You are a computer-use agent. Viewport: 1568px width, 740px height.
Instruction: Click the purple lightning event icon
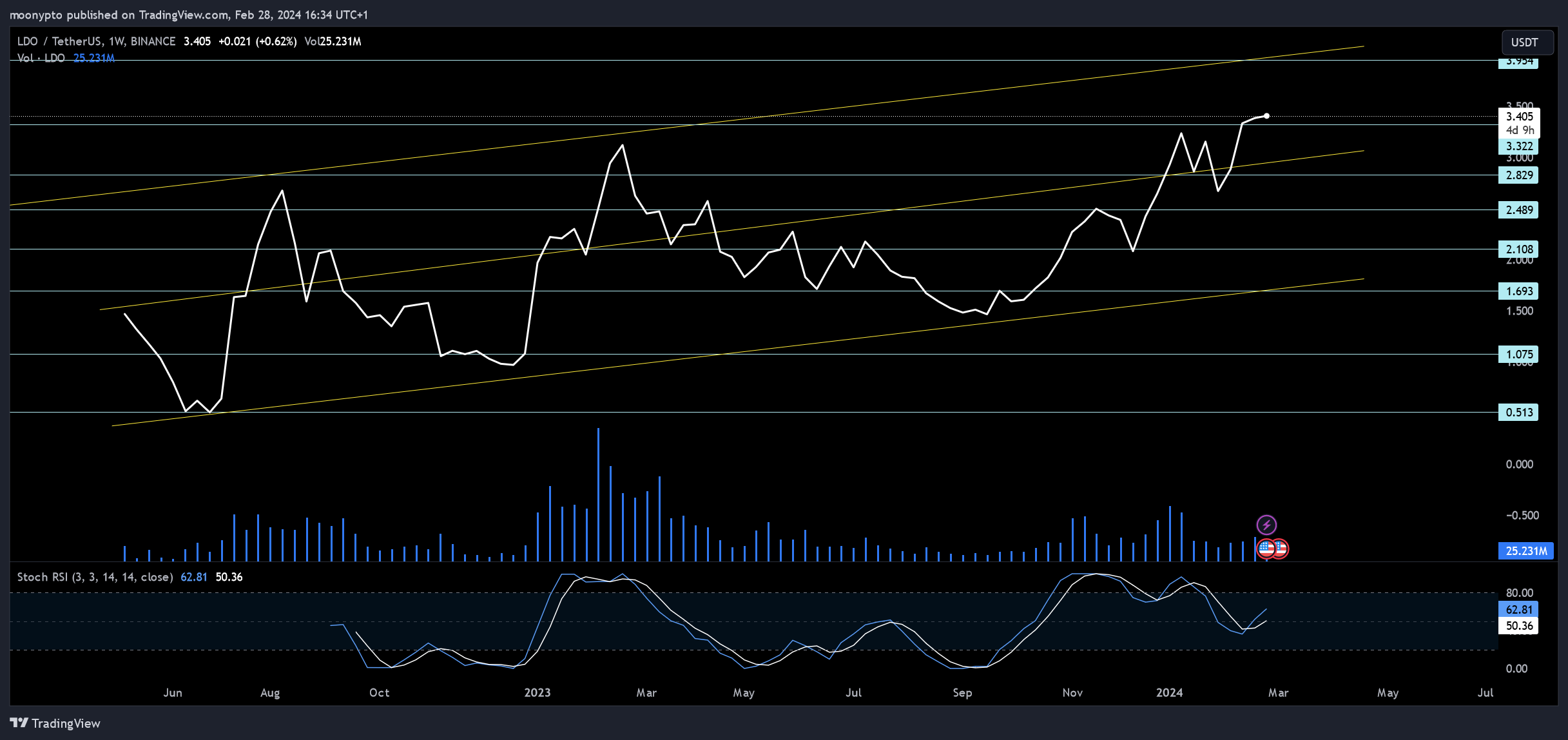1266,525
